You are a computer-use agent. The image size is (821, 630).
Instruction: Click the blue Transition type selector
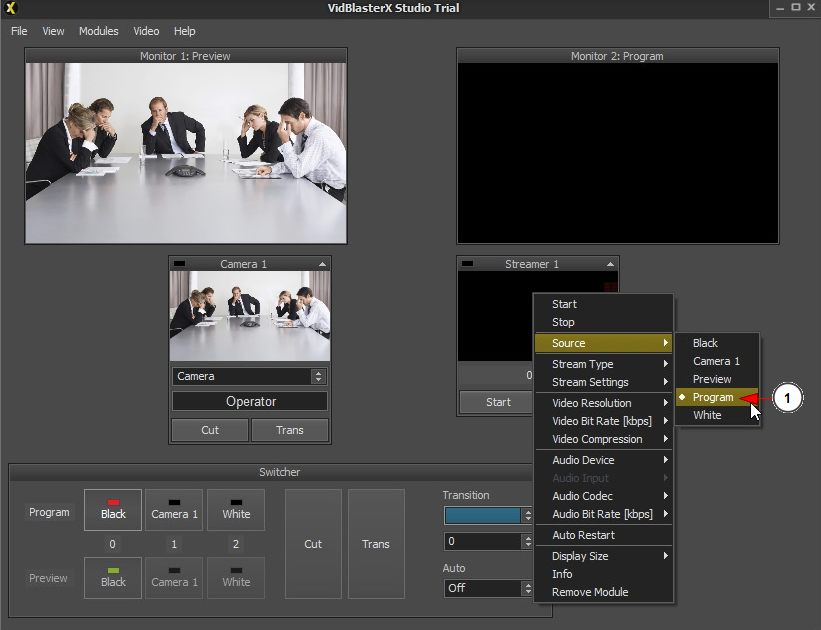click(x=482, y=515)
